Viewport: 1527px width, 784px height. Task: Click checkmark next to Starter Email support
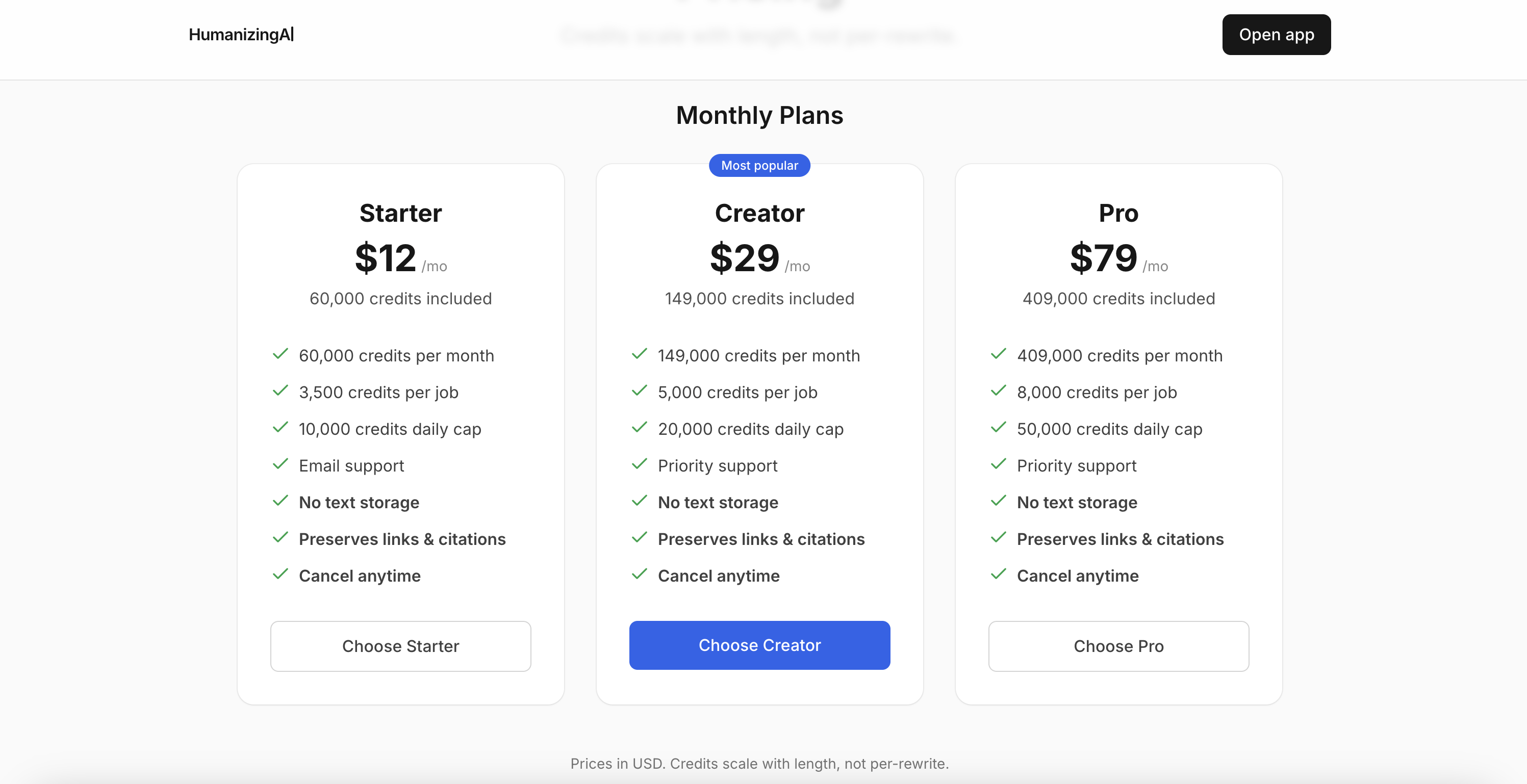coord(281,464)
